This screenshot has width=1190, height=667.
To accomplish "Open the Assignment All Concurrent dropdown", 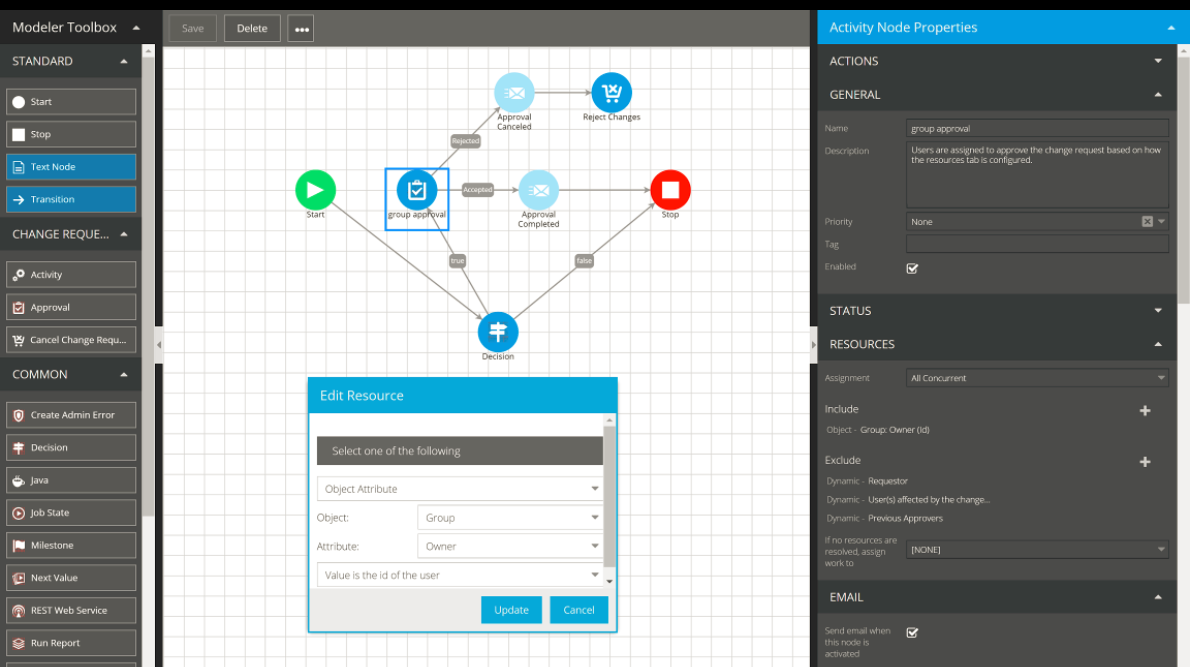I will pyautogui.click(x=1037, y=378).
